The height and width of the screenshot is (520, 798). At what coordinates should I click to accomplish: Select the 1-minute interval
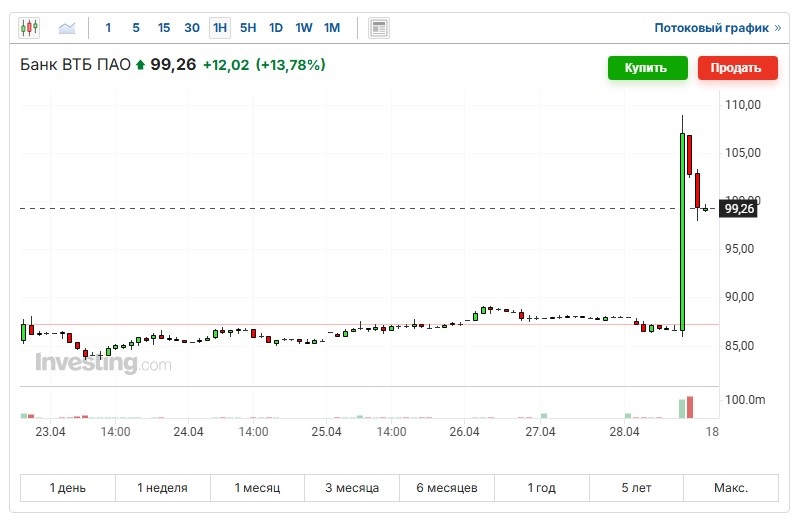108,28
